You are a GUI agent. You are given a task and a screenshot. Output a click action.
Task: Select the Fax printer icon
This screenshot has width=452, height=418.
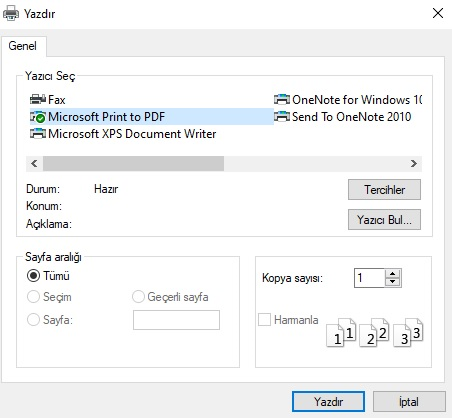pyautogui.click(x=38, y=99)
